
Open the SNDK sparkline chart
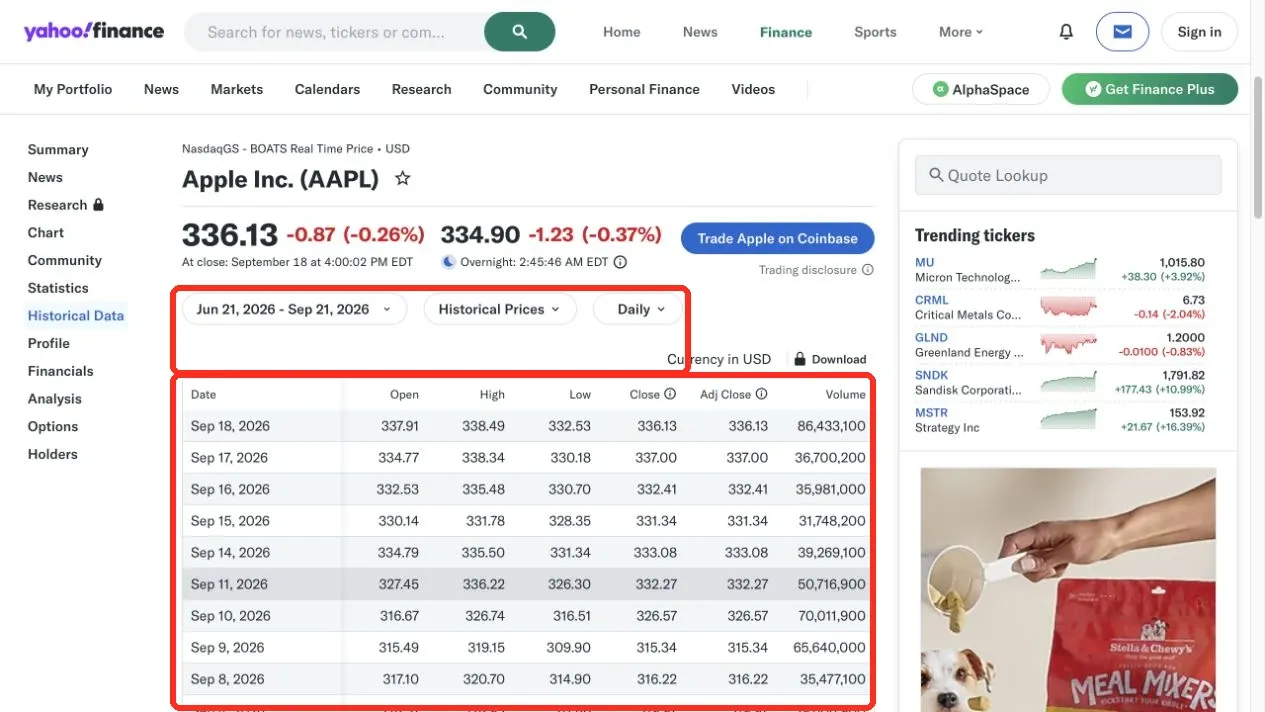click(1068, 382)
